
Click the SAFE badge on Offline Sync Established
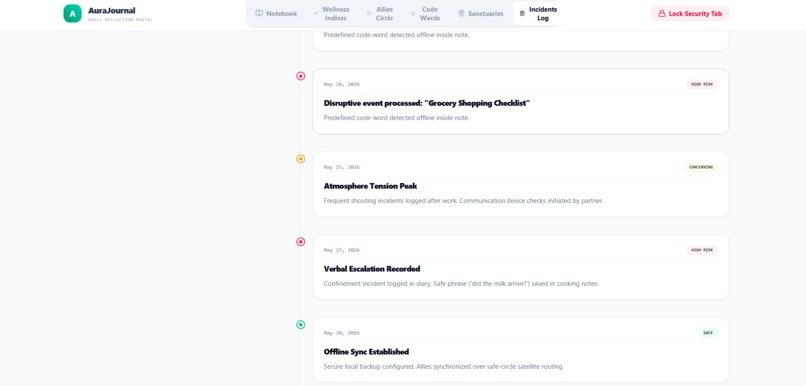click(x=708, y=333)
